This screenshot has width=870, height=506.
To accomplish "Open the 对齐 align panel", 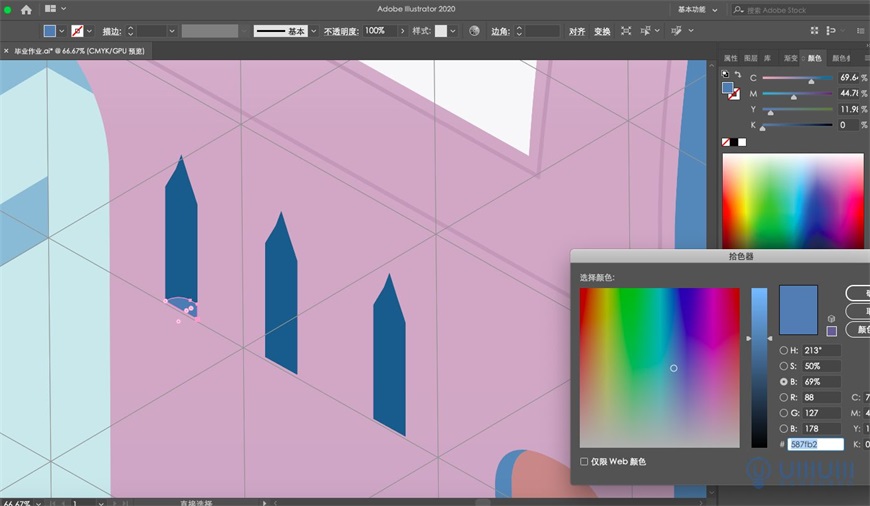I will 576,32.
